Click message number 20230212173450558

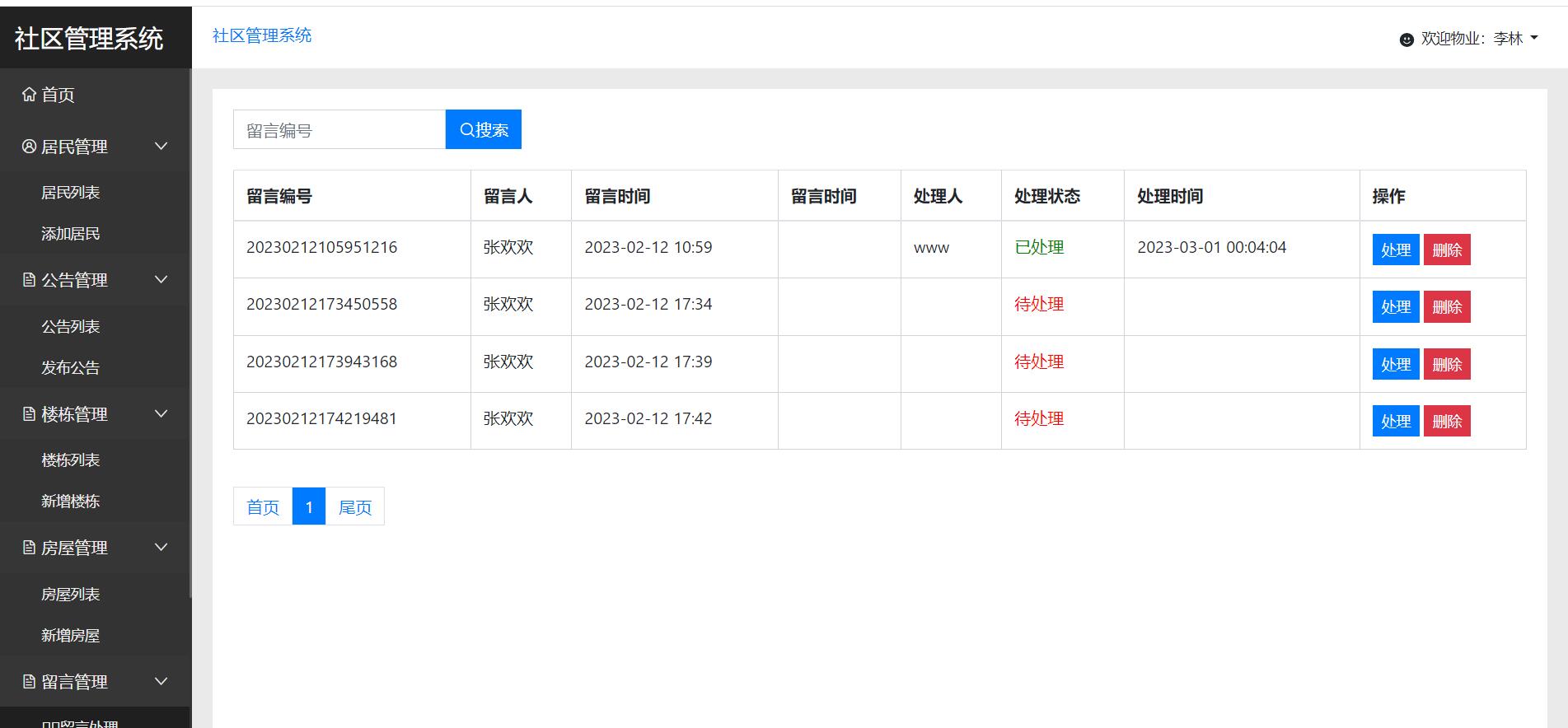(321, 304)
